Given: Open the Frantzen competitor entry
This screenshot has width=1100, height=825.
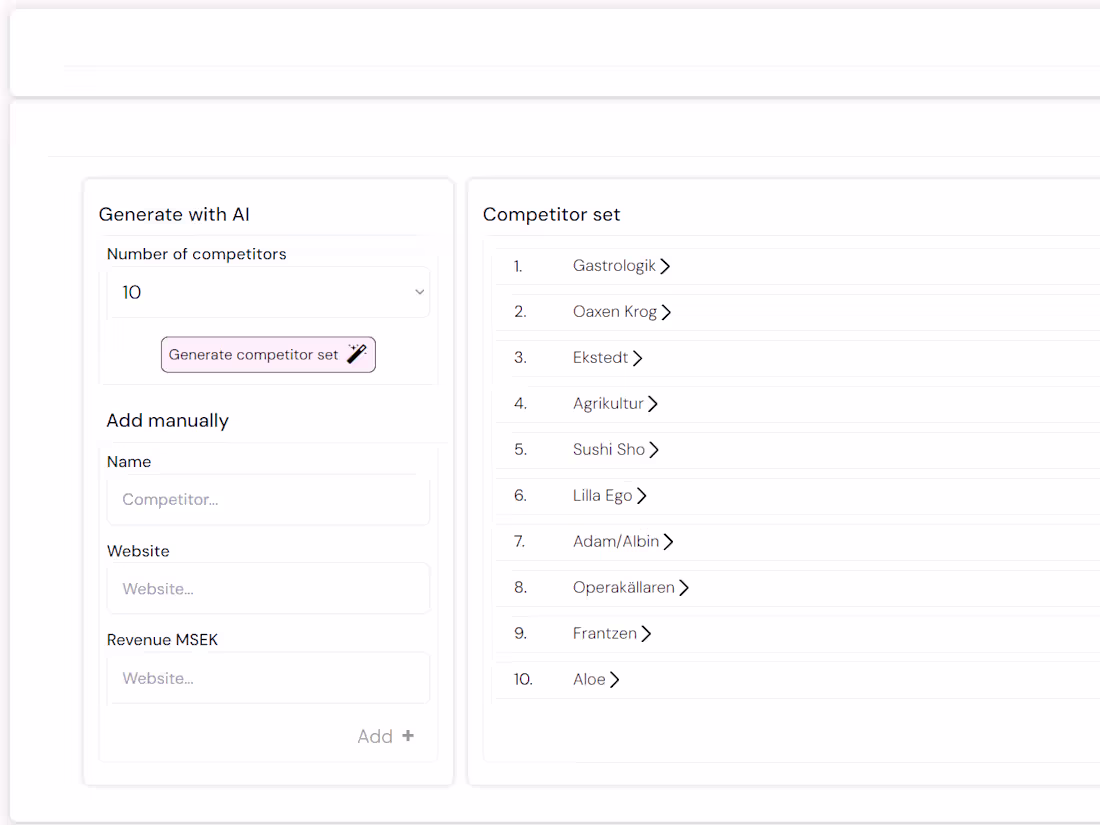Looking at the screenshot, I should click(x=604, y=634).
